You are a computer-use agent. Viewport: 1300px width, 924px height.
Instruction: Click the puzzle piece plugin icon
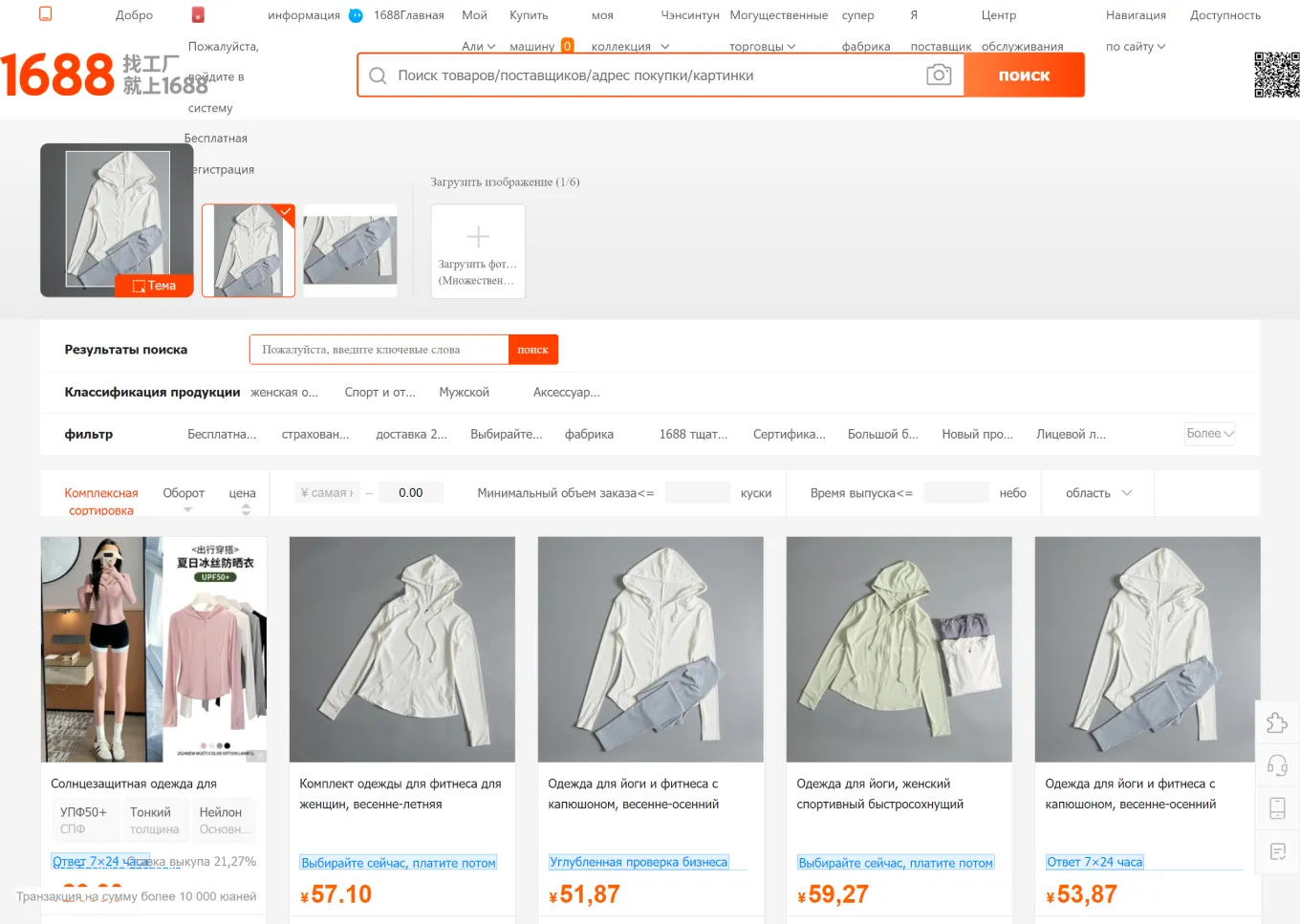pos(1277,722)
